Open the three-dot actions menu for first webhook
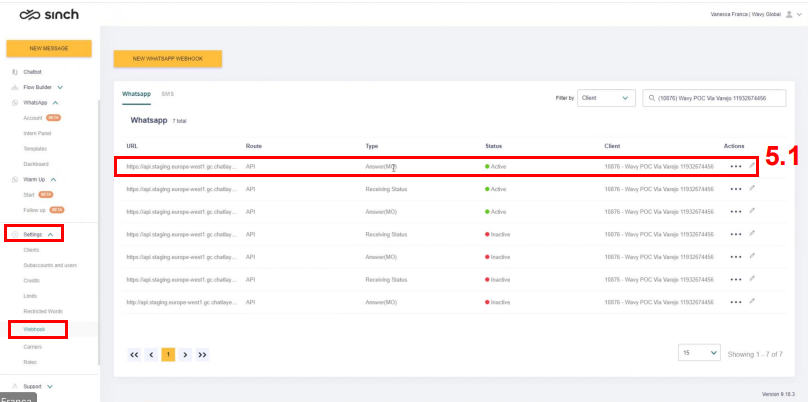Screen dimensions: 808x402 click(x=736, y=165)
